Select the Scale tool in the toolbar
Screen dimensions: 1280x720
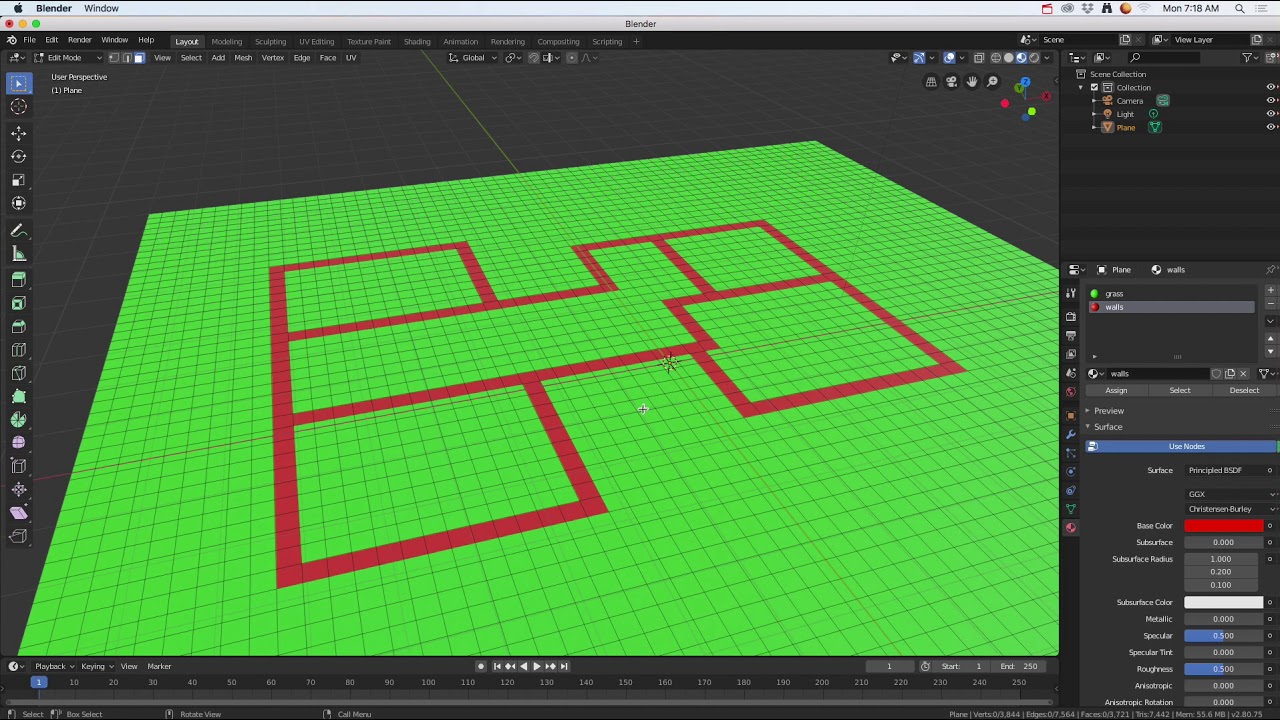coord(18,180)
